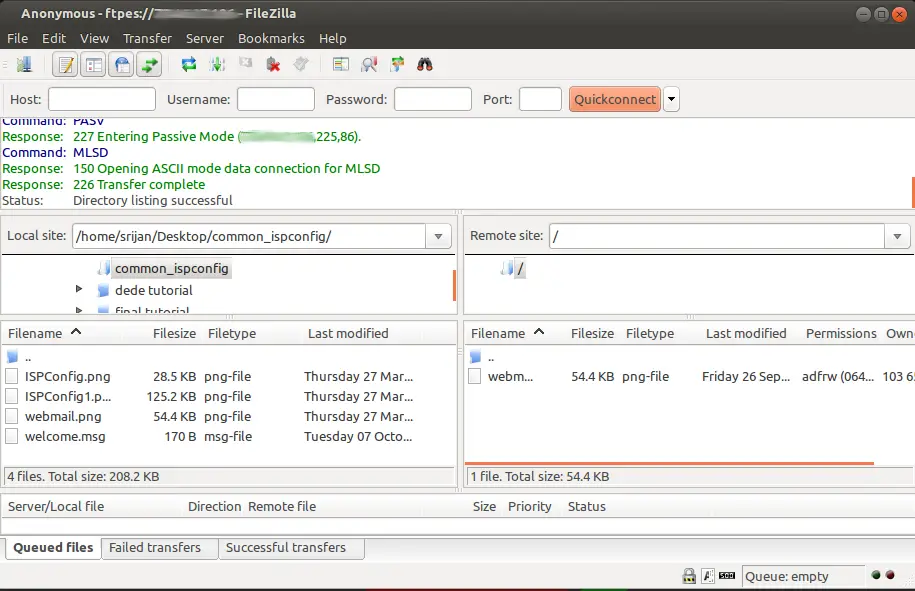Screen dimensions: 915x591
Task: Open the View menu
Action: point(95,39)
